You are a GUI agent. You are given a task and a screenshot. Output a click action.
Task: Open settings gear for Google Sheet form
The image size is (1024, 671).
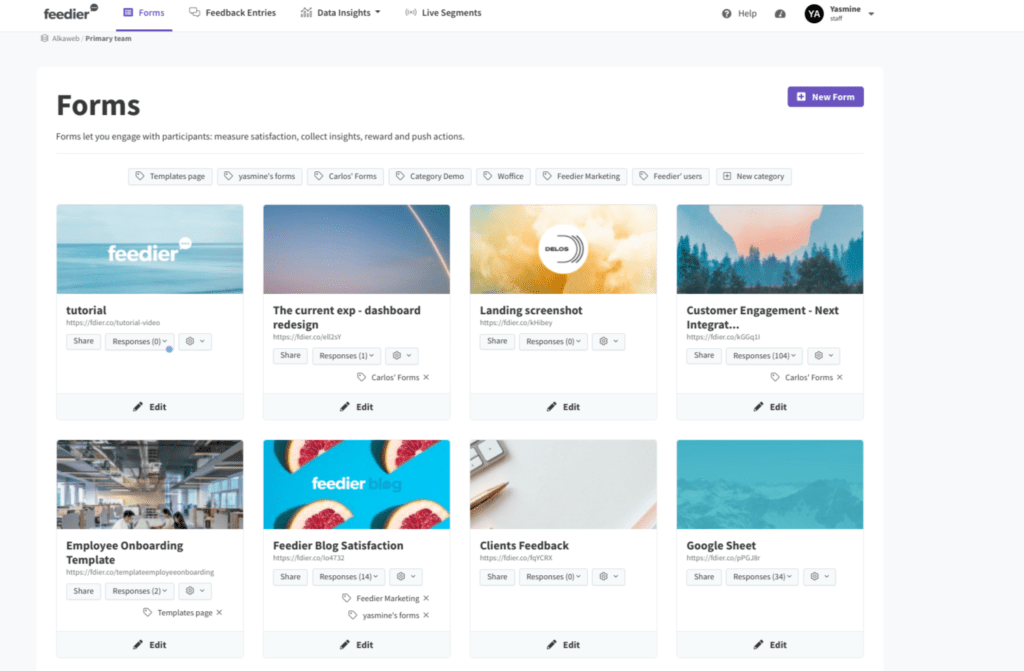pyautogui.click(x=820, y=576)
